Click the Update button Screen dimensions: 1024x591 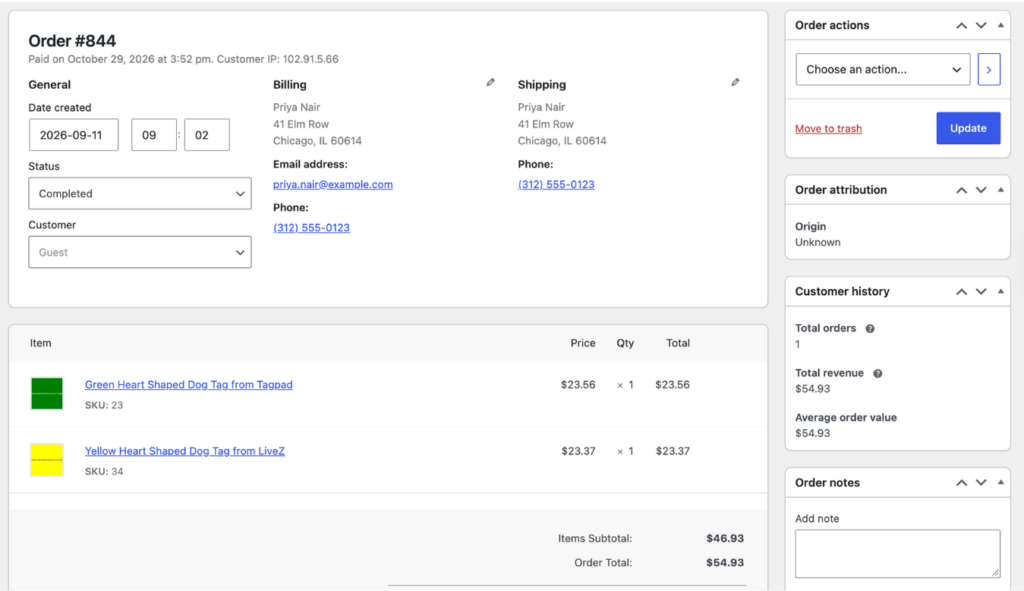(968, 128)
